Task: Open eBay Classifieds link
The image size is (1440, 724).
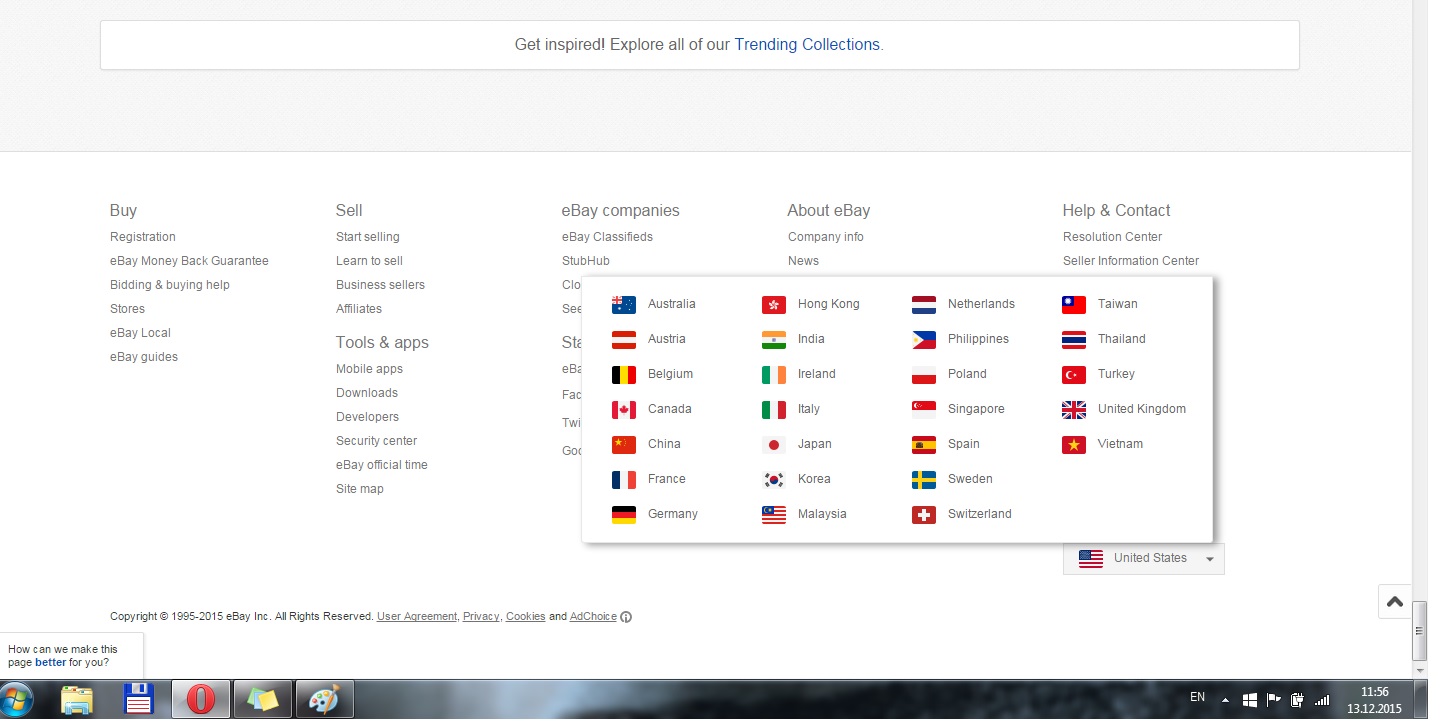Action: 607,237
